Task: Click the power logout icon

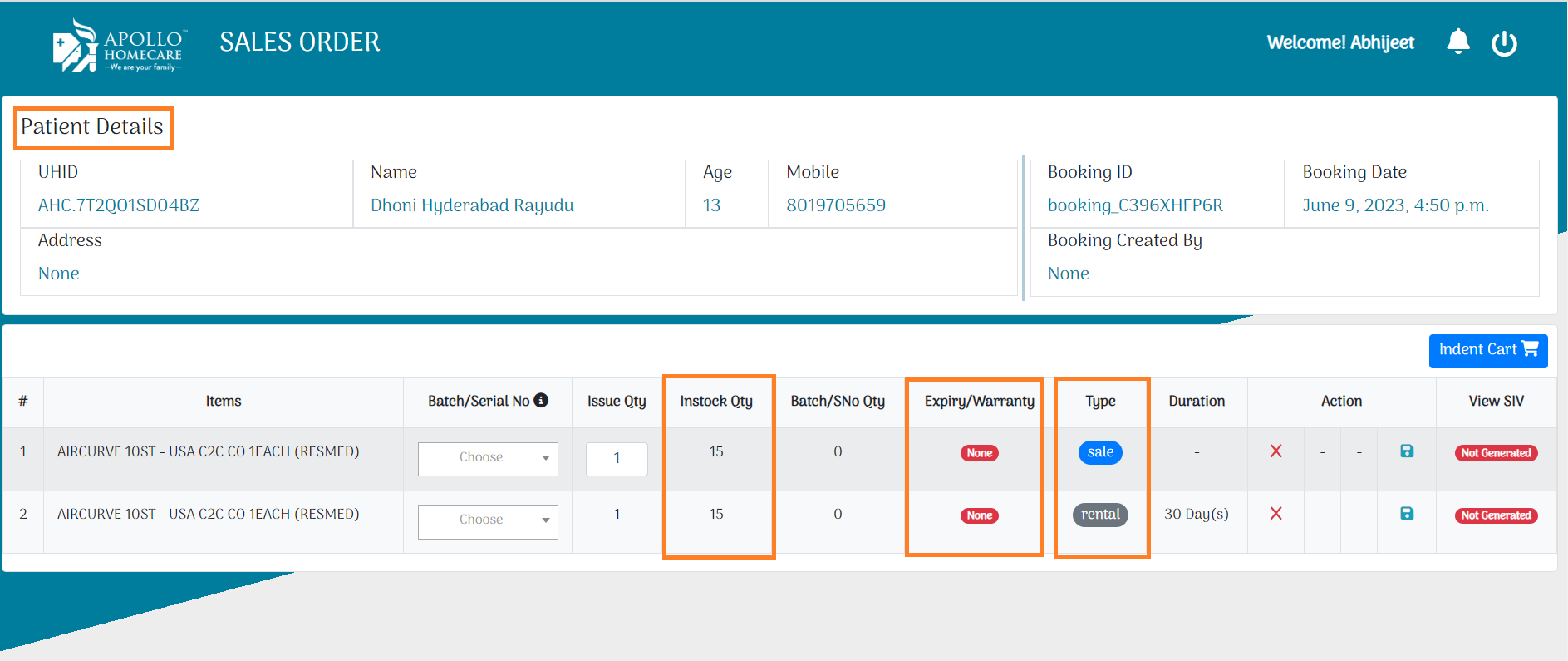Action: coord(1504,43)
